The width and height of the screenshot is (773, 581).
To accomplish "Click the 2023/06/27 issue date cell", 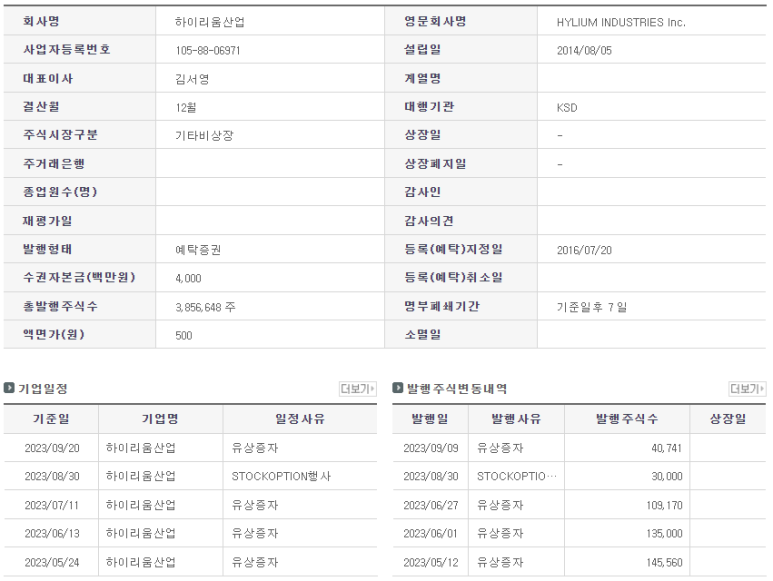I will [431, 505].
